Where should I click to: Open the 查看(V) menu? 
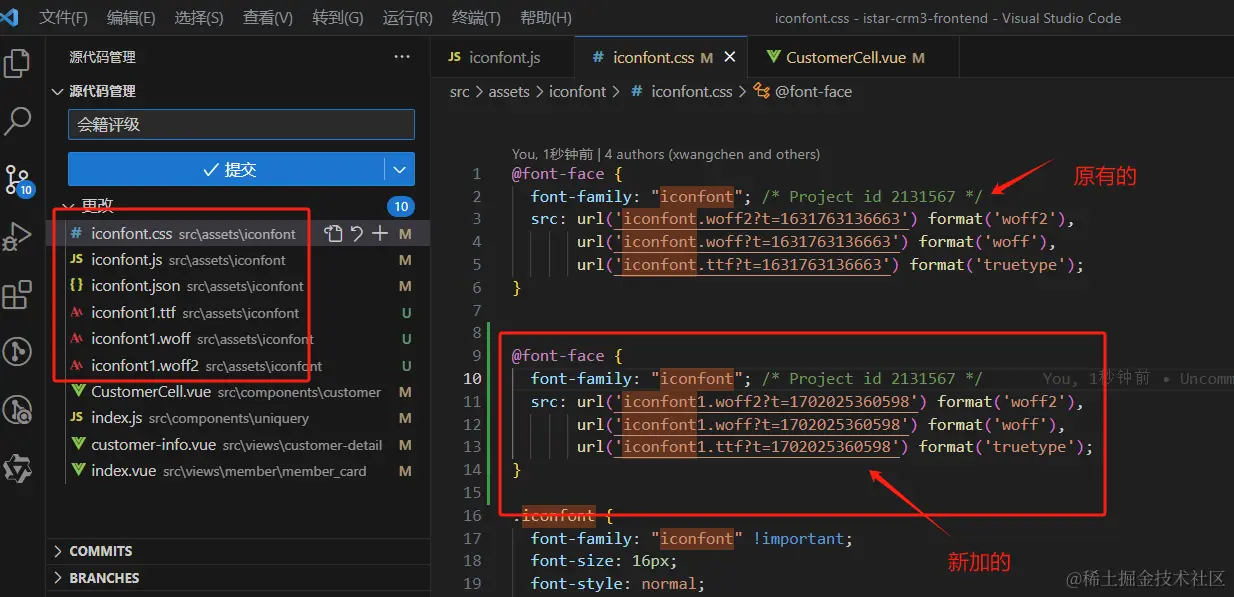268,18
